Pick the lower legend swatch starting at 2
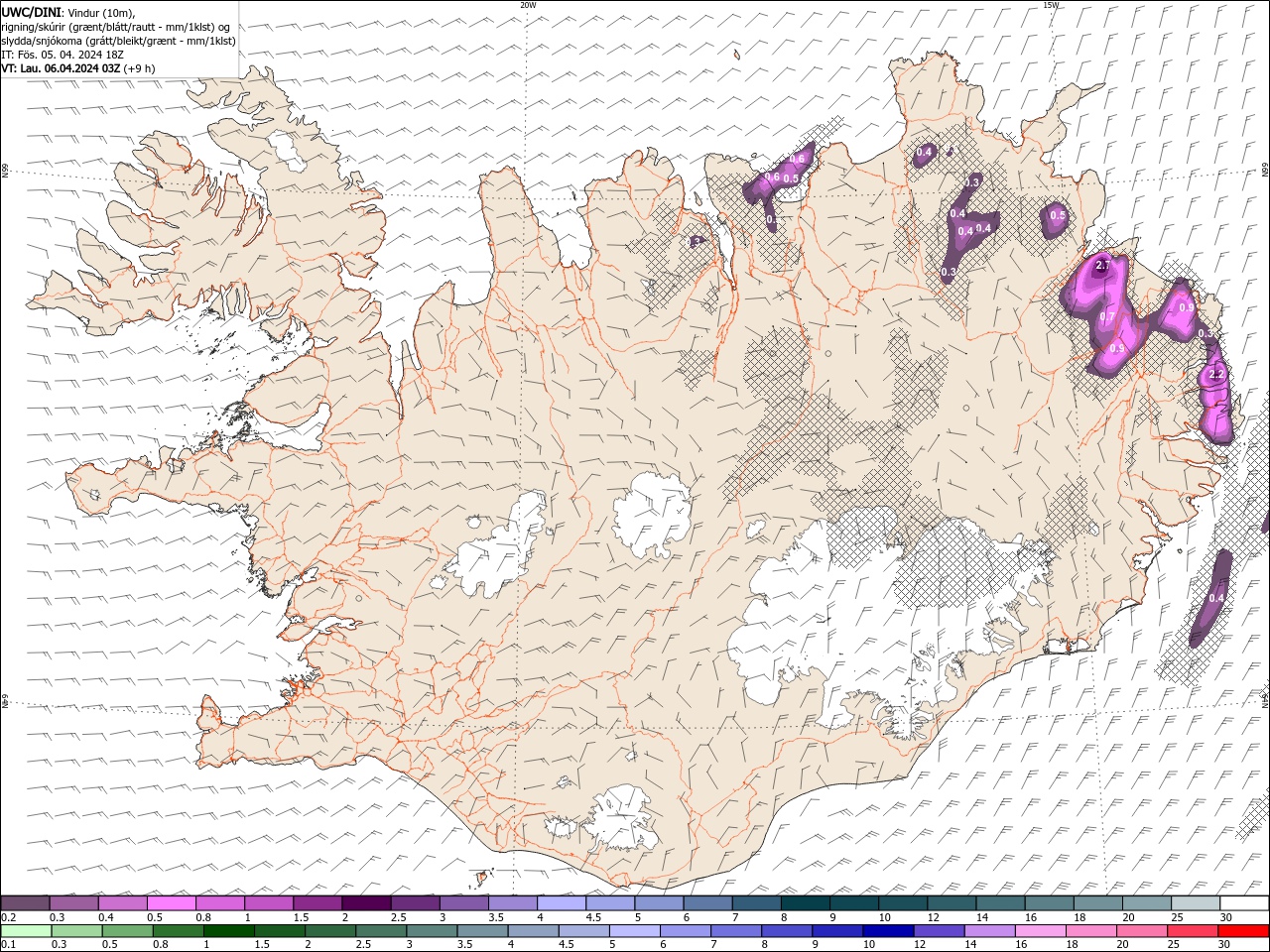1270x952 pixels. pos(330,931)
